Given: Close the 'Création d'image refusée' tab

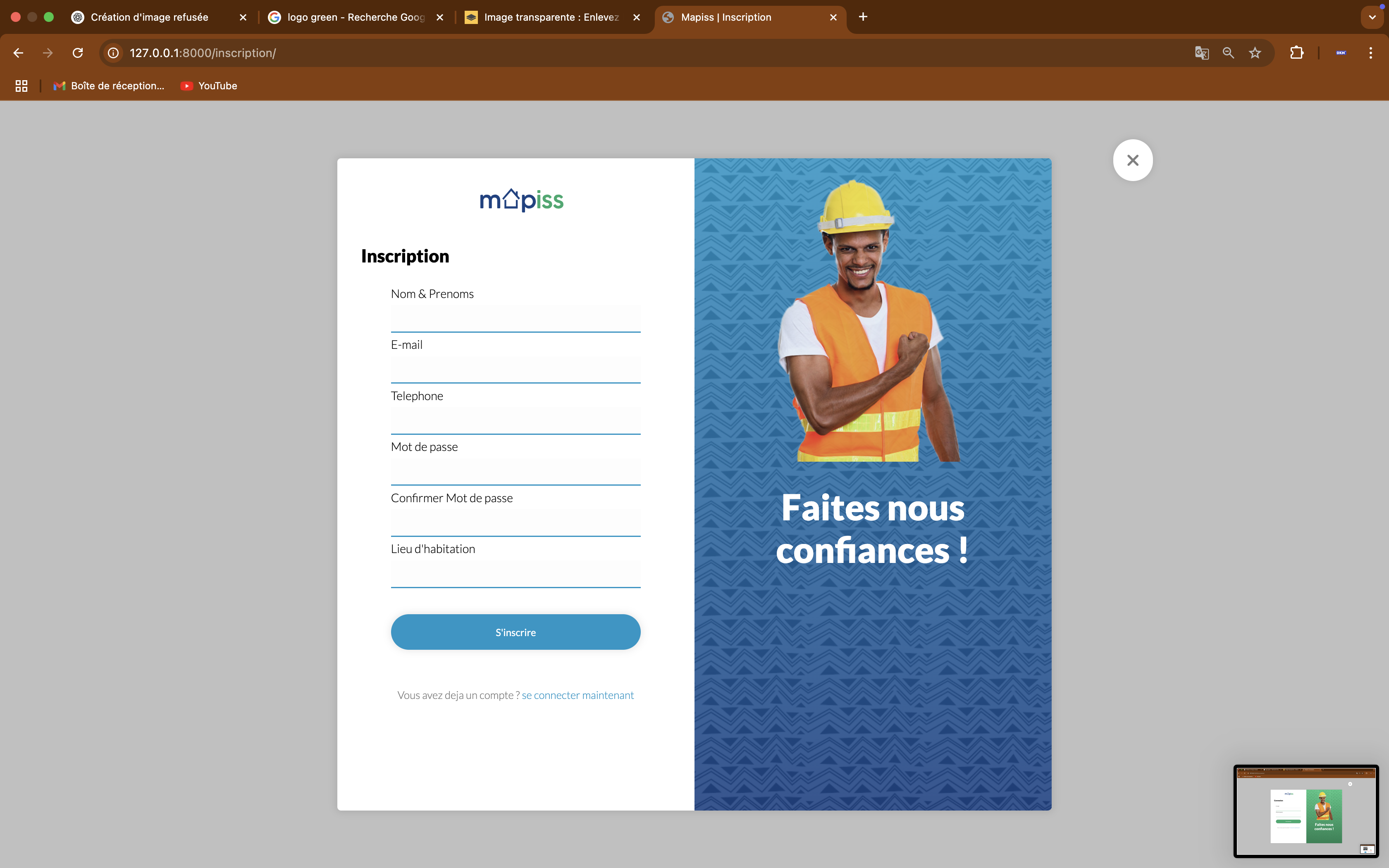Looking at the screenshot, I should [243, 17].
